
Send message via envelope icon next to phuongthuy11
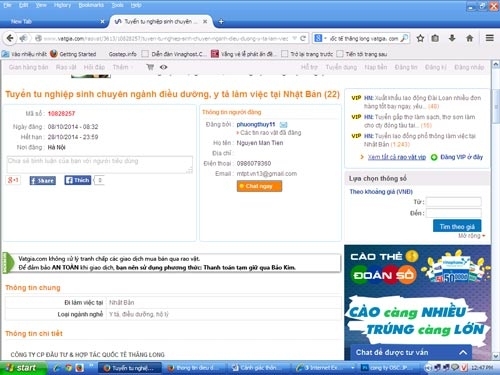point(283,125)
